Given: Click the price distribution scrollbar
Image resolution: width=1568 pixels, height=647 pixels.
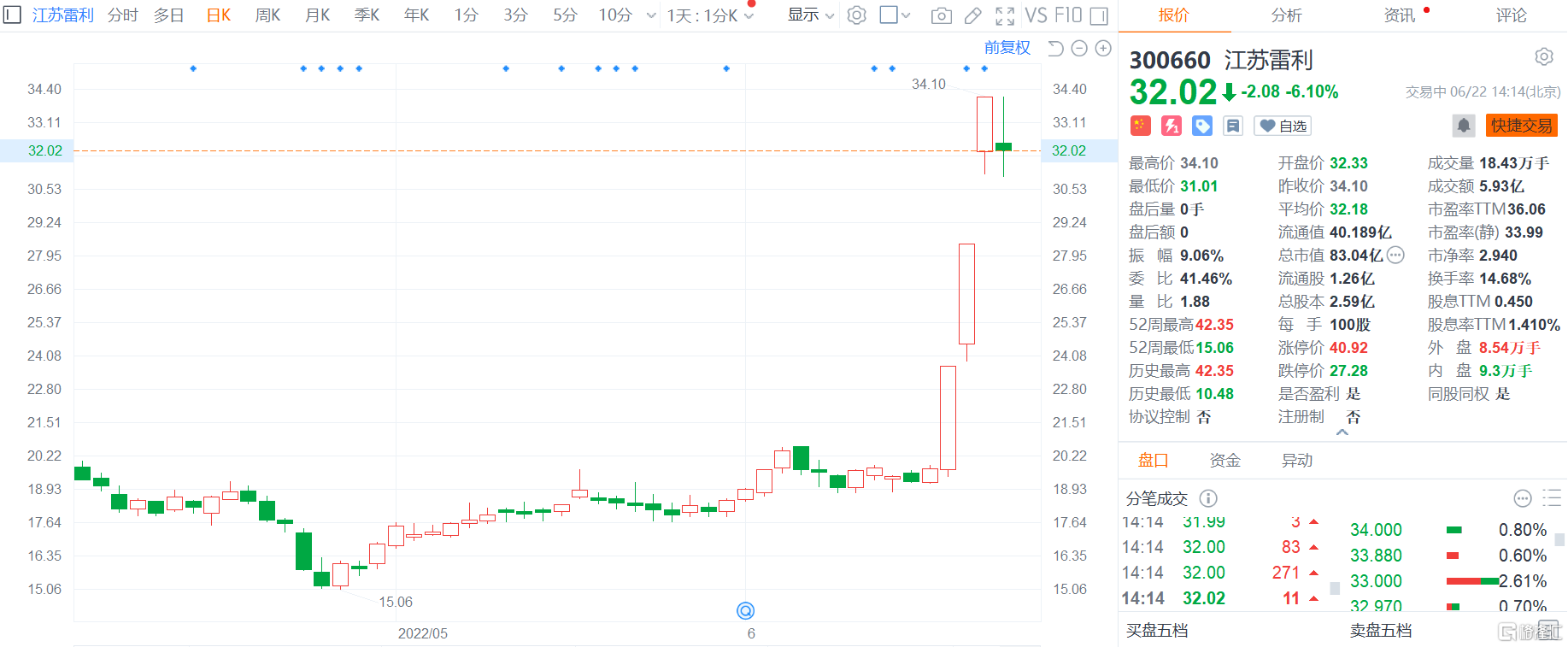Looking at the screenshot, I should (x=1560, y=540).
